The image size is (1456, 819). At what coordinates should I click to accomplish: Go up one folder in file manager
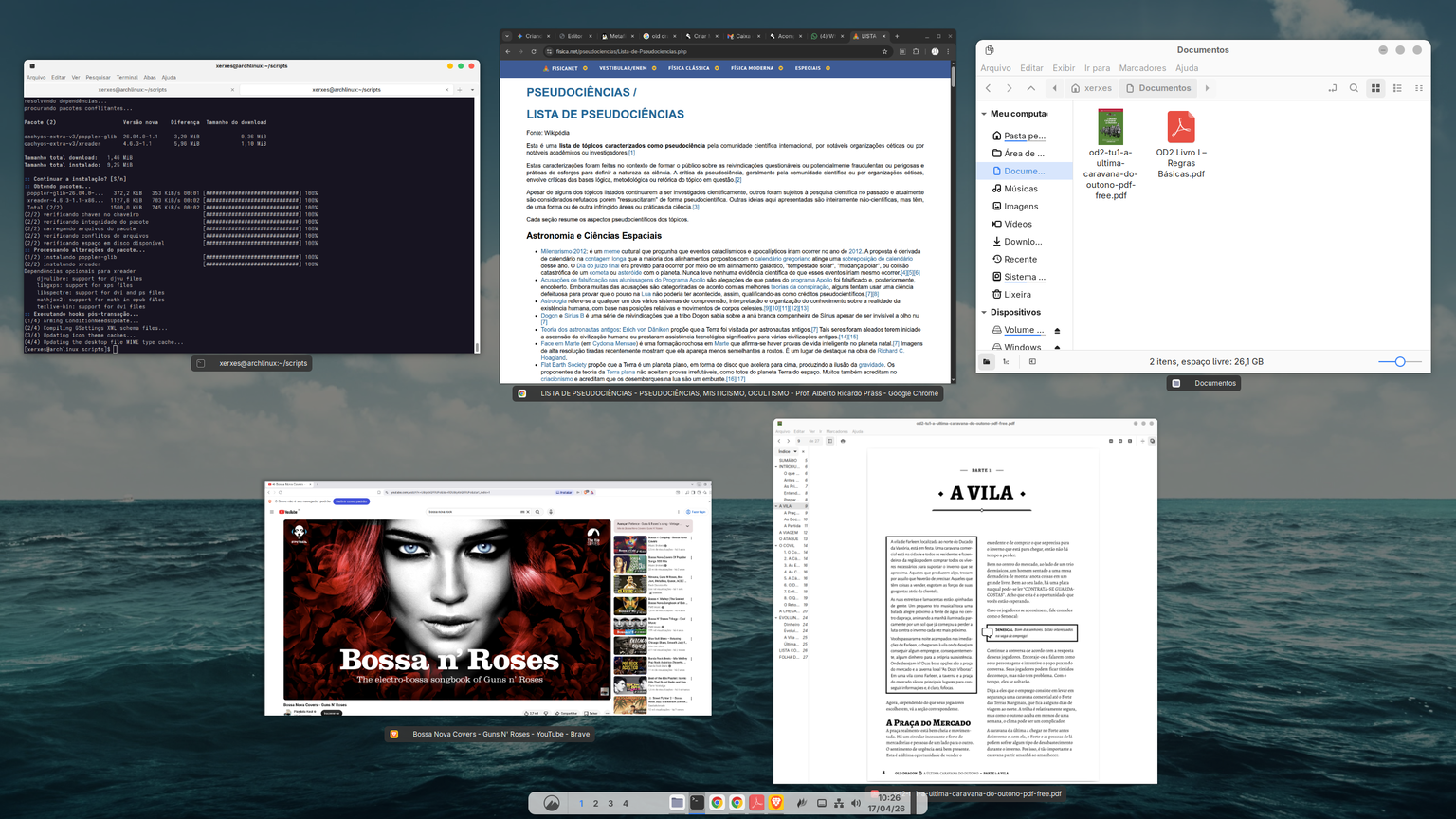coord(1031,88)
